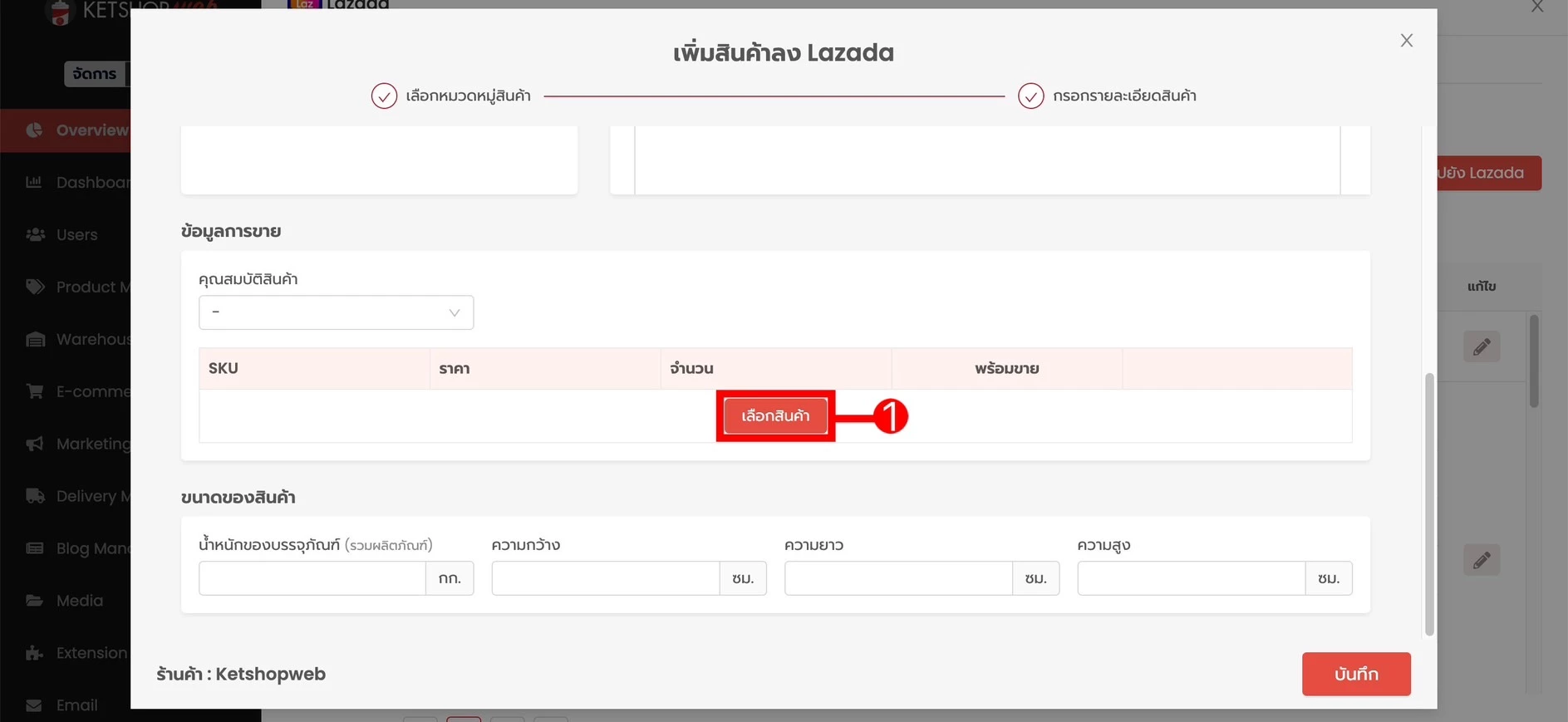Click the ร้านค้า : Ketshopweb label
The height and width of the screenshot is (722, 1568).
pos(241,674)
